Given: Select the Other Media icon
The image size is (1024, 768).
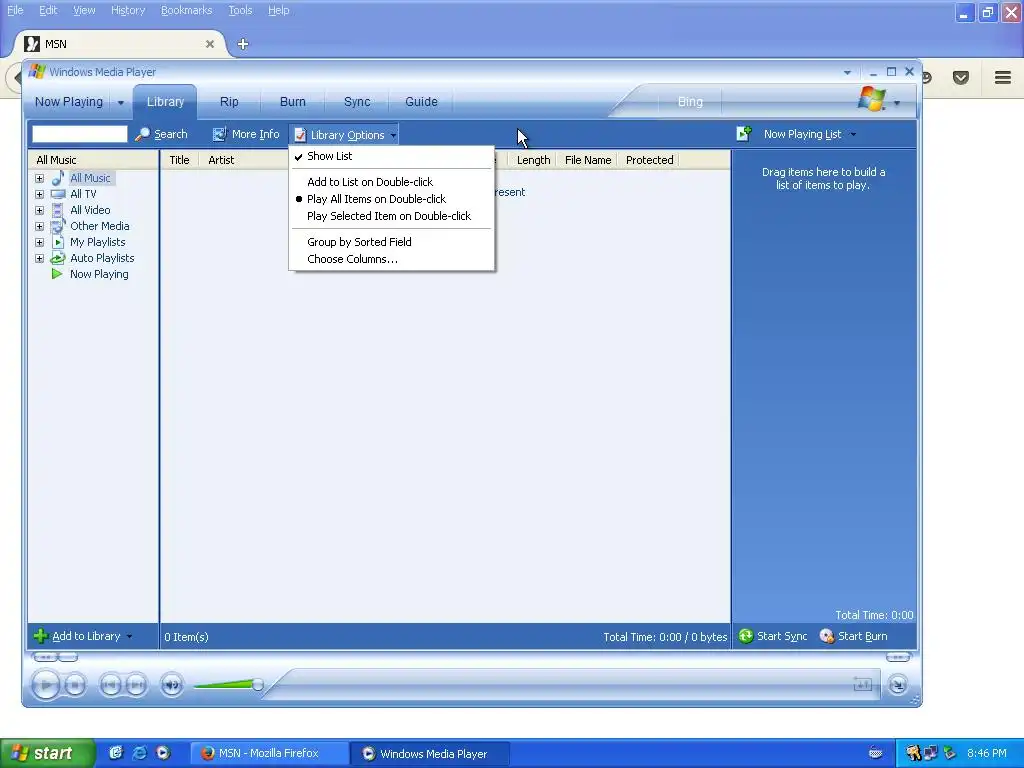Looking at the screenshot, I should [58, 226].
